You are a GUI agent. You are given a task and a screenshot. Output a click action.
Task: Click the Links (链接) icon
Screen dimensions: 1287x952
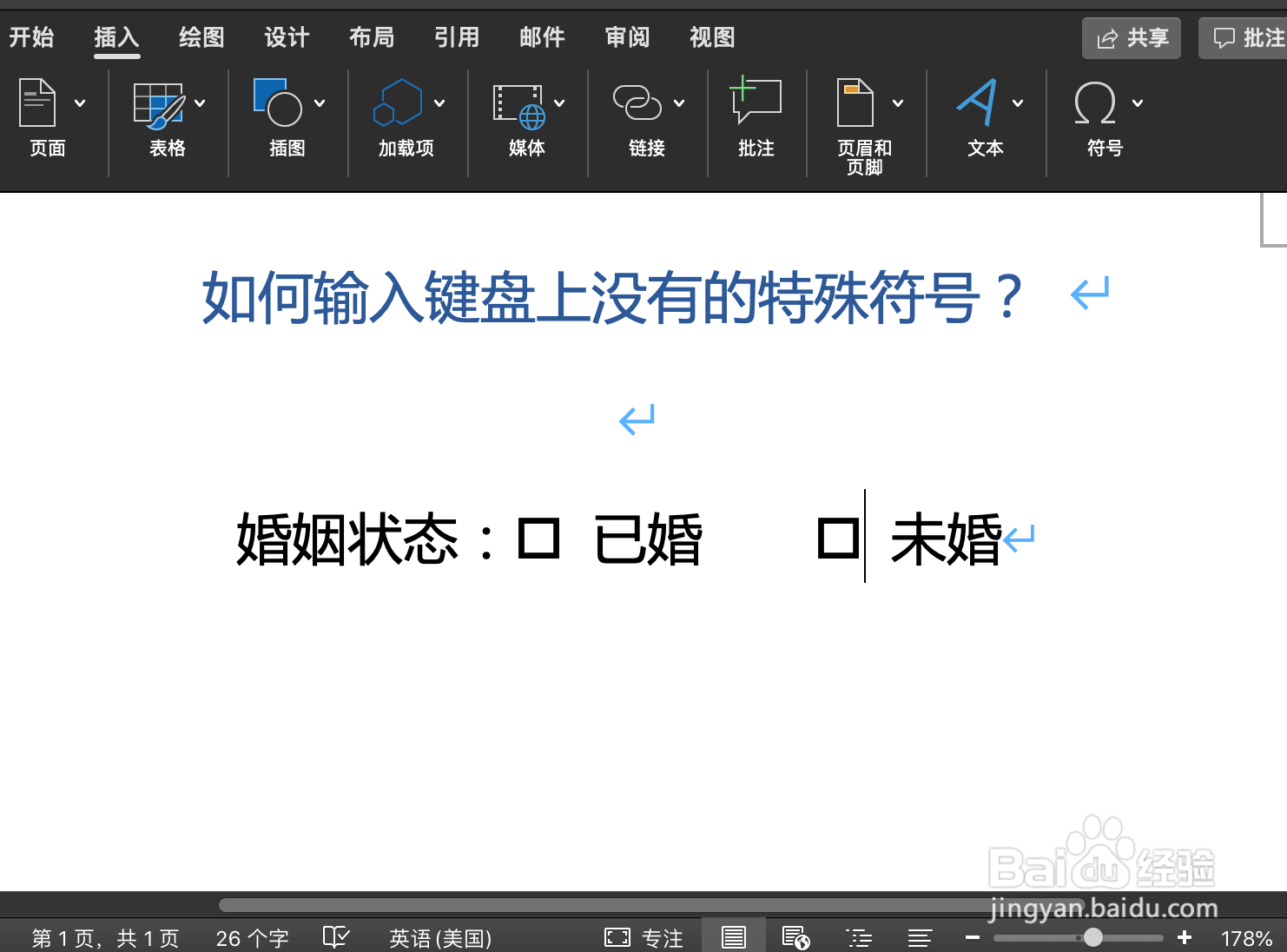pyautogui.click(x=637, y=102)
